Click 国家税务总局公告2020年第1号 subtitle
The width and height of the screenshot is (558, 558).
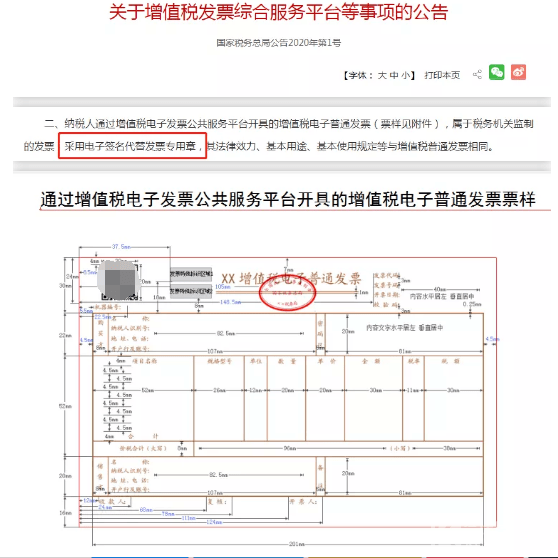coord(279,43)
